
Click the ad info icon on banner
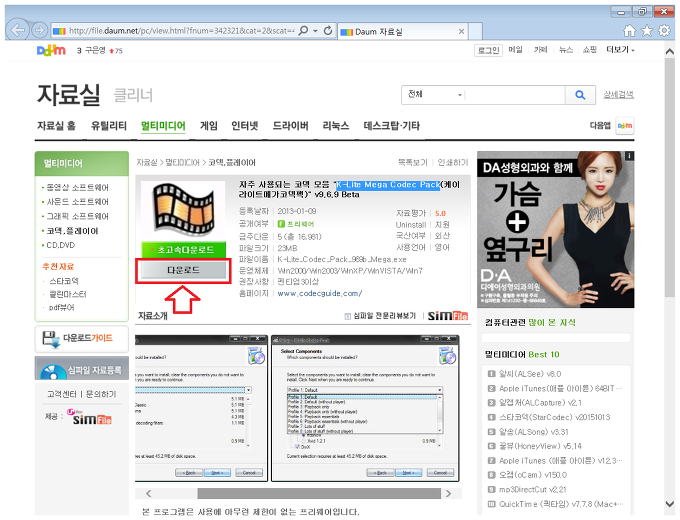point(629,156)
